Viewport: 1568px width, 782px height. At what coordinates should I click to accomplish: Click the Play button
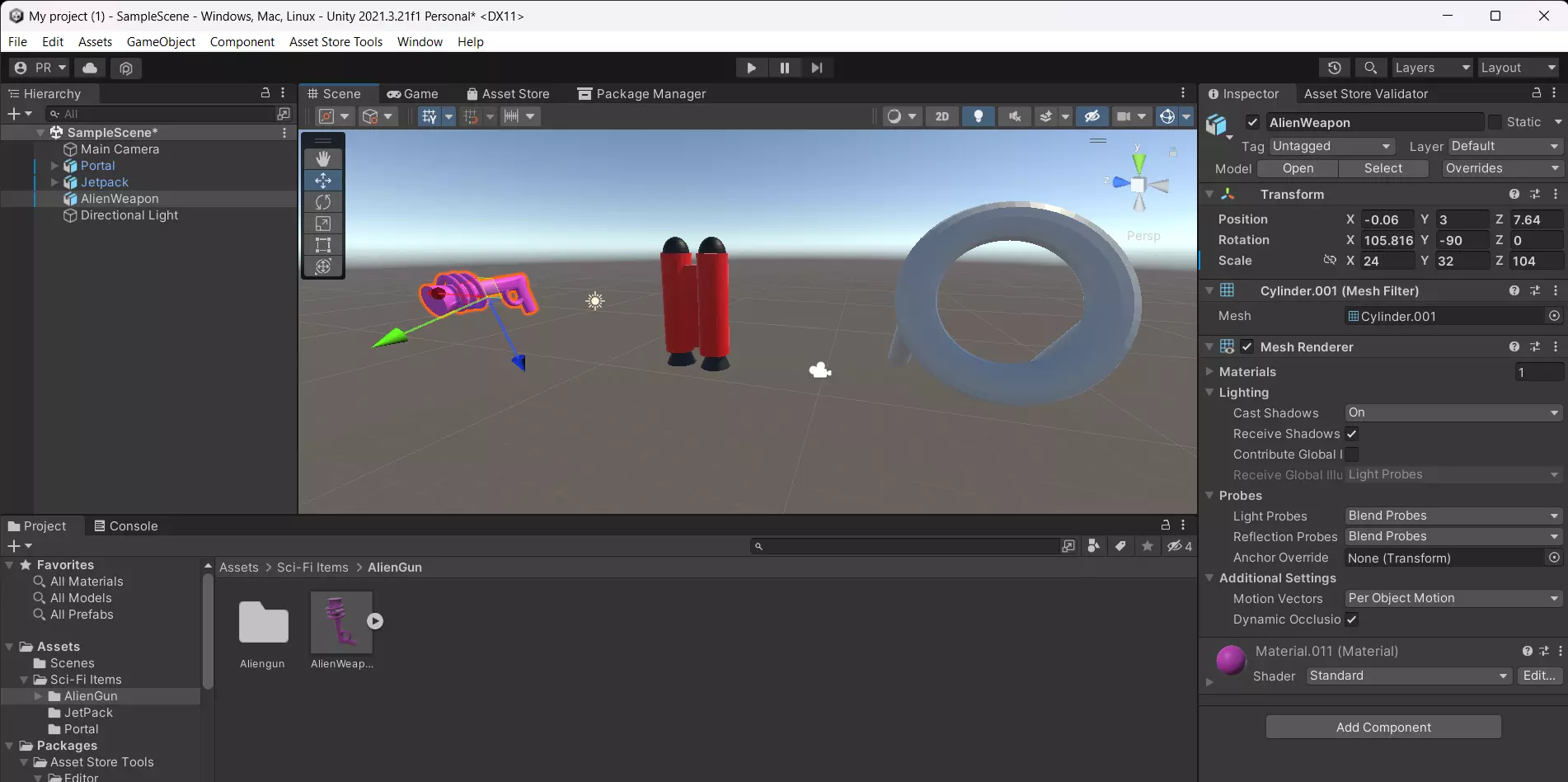point(751,68)
